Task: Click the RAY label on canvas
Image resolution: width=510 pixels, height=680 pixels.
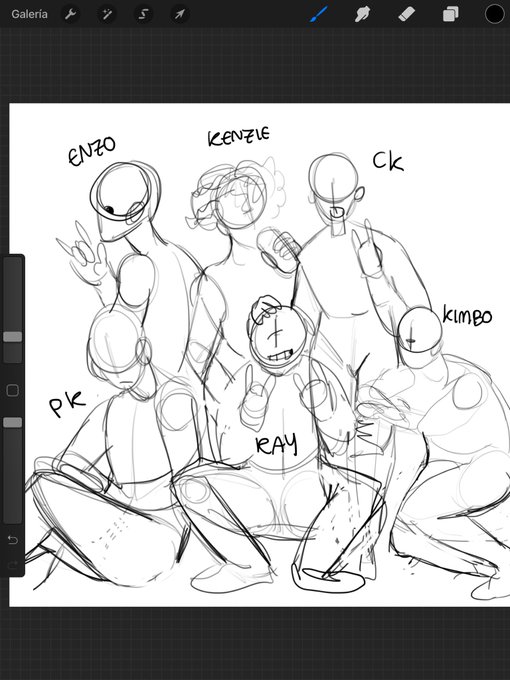Action: 277,444
